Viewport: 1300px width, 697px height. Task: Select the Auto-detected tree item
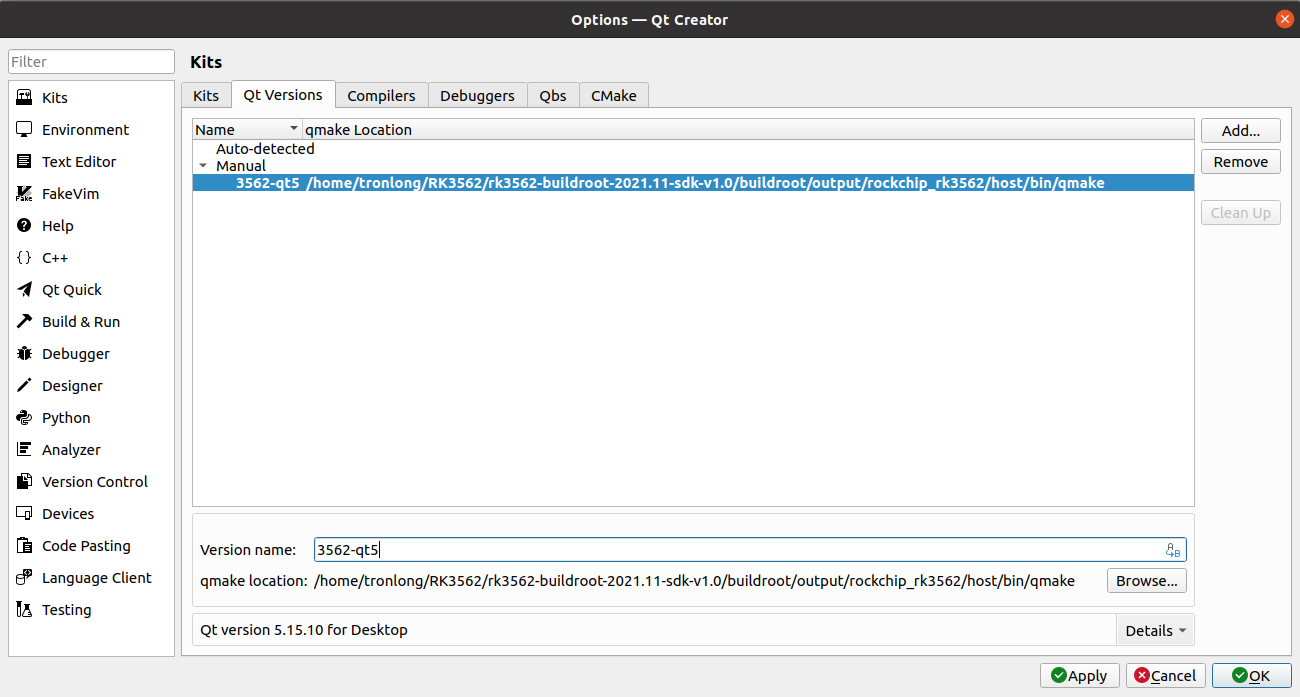[x=265, y=149]
